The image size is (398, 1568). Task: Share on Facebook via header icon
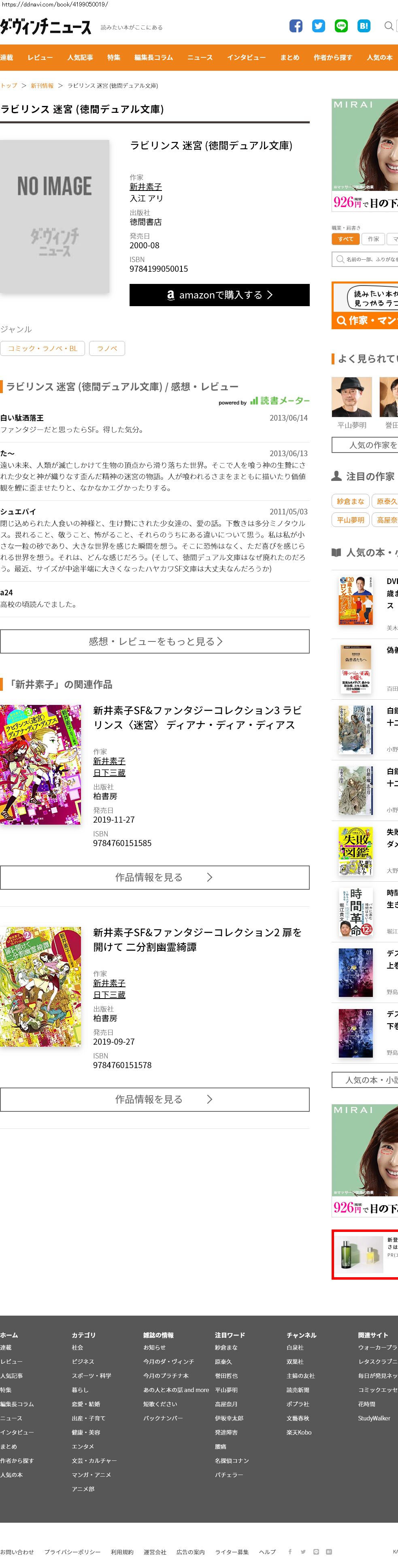[296, 25]
